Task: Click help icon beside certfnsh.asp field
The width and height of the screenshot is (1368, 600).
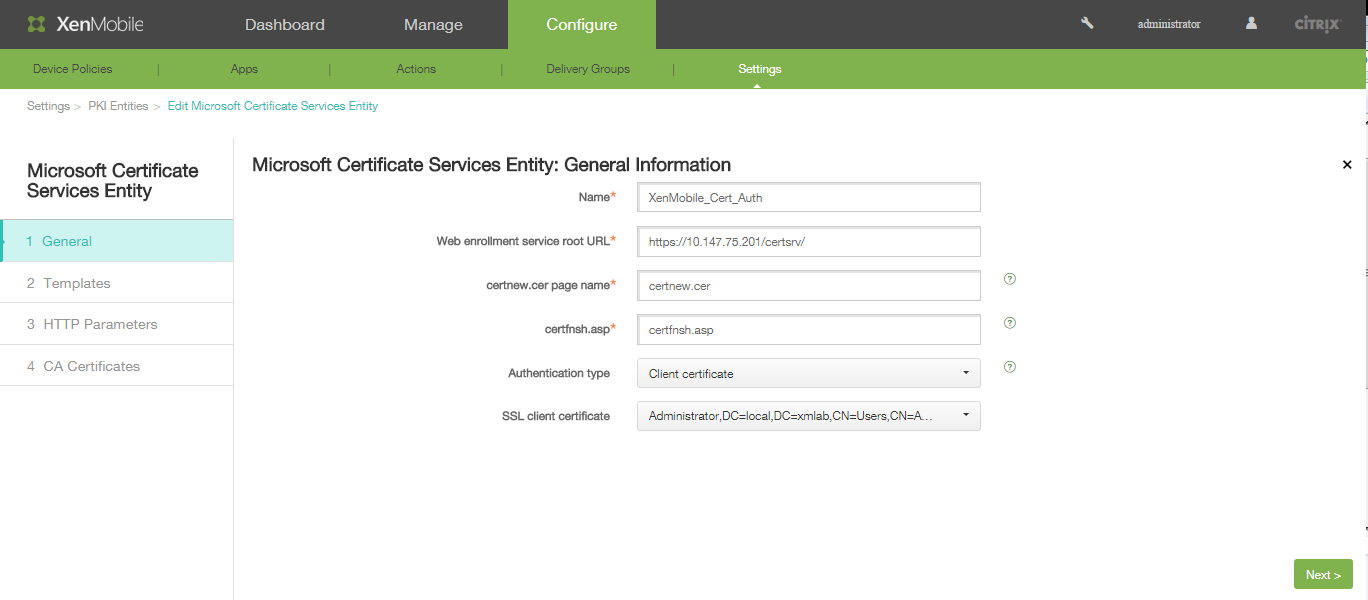Action: pos(1009,323)
